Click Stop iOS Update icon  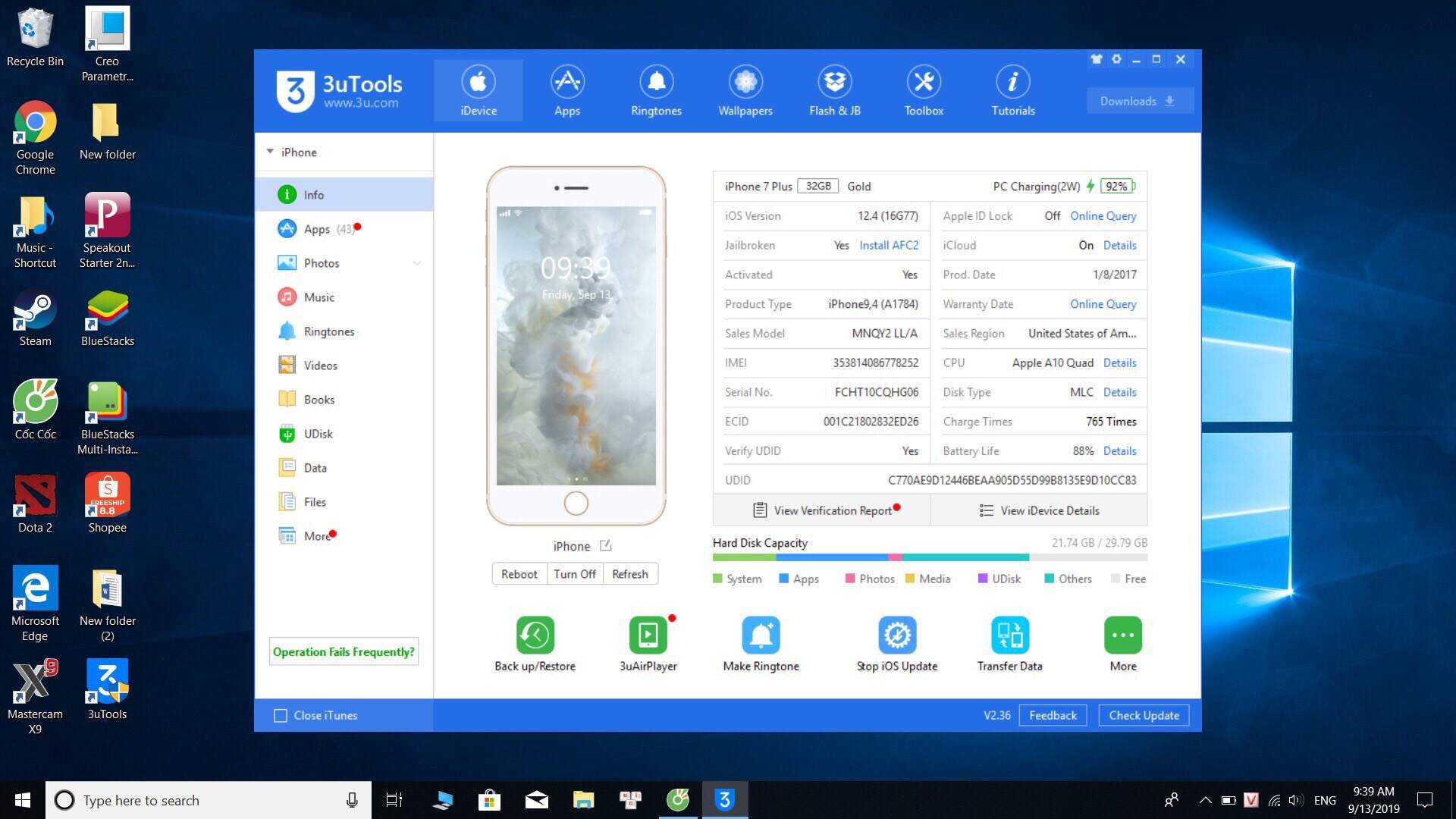click(896, 635)
